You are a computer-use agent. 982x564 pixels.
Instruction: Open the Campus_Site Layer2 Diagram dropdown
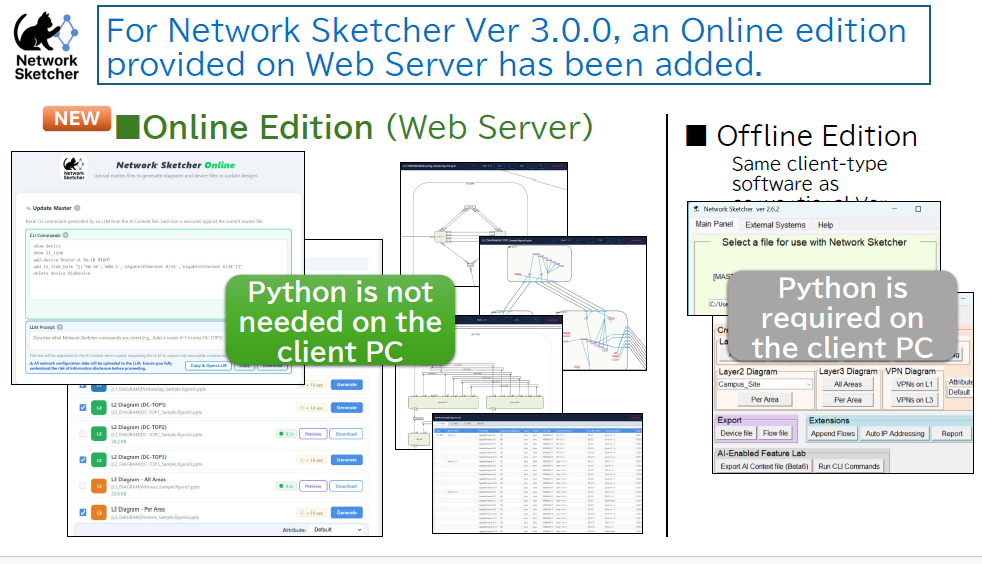(x=765, y=384)
